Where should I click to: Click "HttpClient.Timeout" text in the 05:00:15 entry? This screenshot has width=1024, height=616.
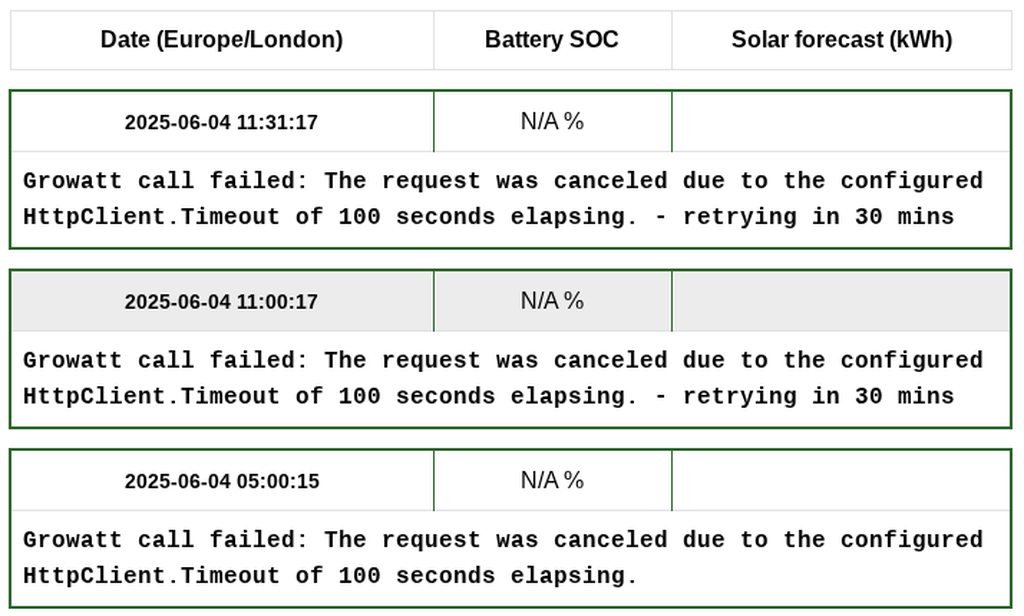151,576
